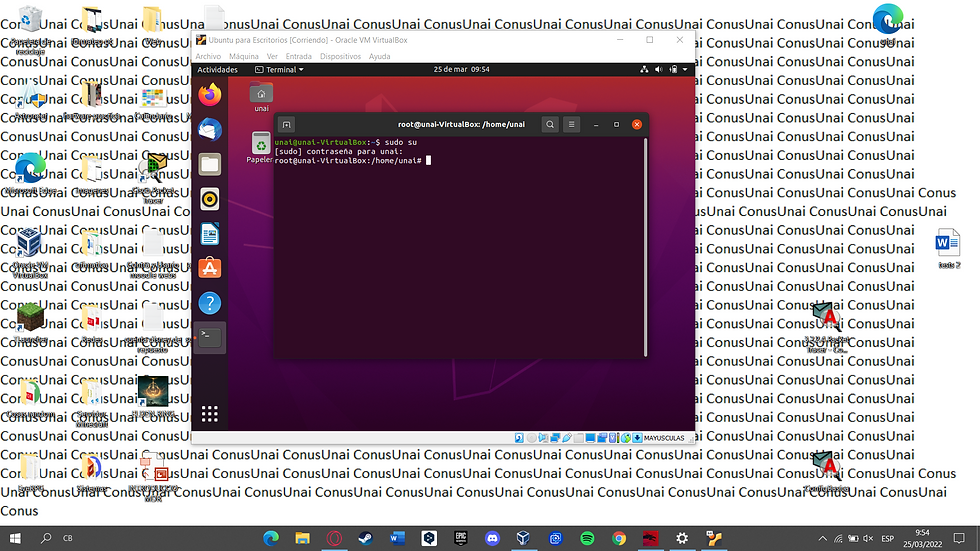The height and width of the screenshot is (551, 980).
Task: Click the Help question-mark dock icon
Action: [x=210, y=304]
